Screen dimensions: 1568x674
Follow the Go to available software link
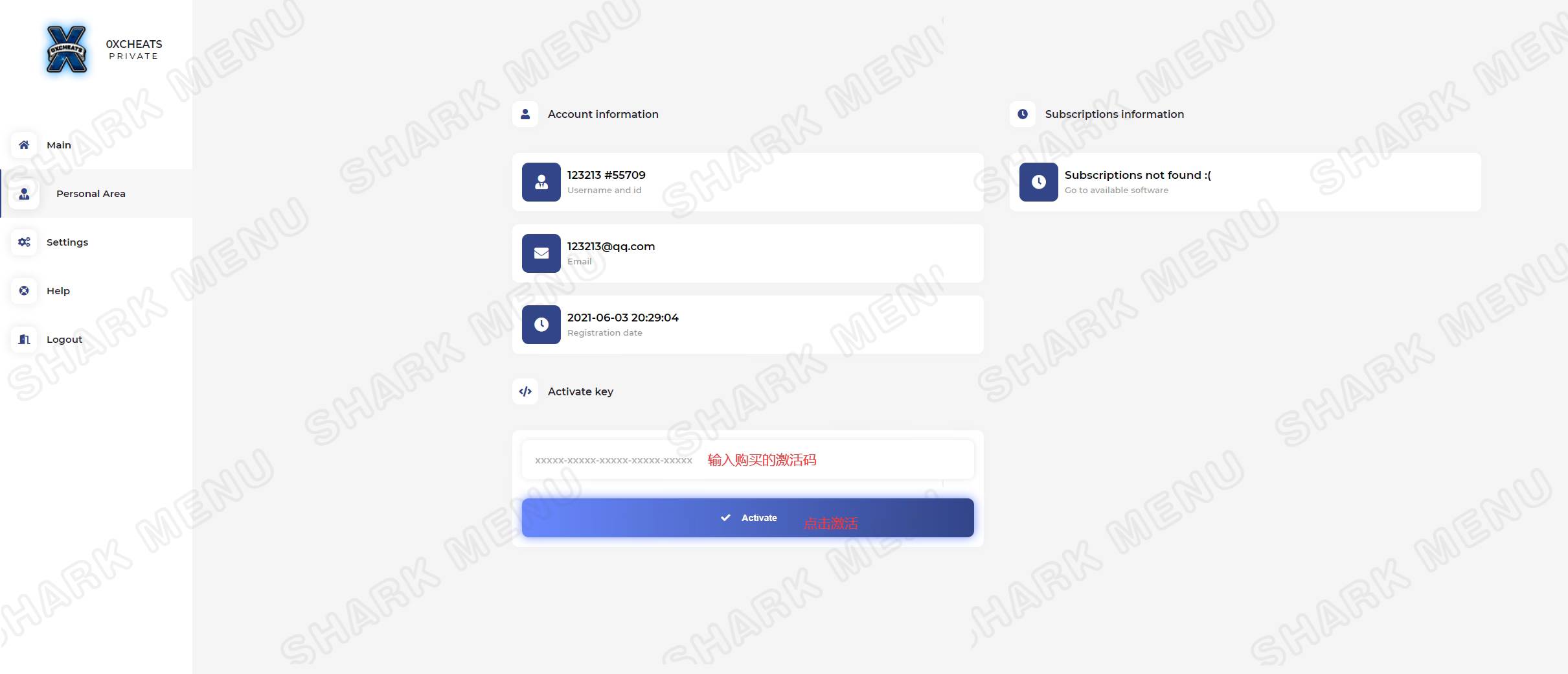pos(1117,190)
